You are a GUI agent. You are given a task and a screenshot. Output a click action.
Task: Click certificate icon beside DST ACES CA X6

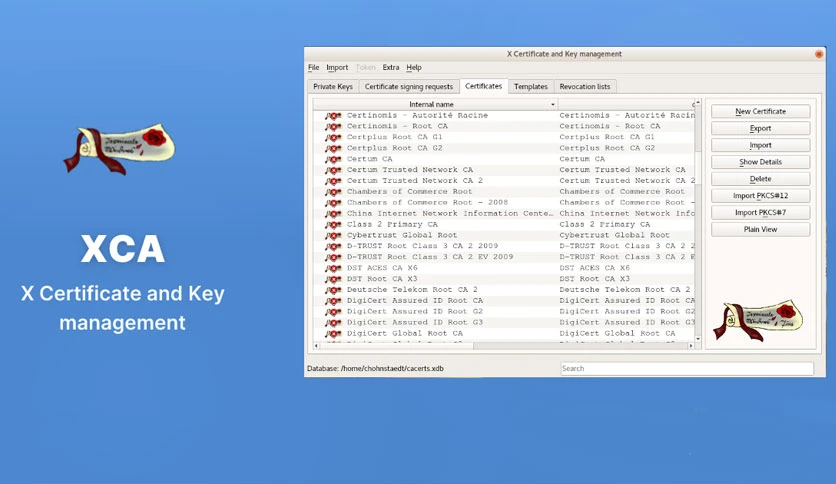pyautogui.click(x=333, y=268)
